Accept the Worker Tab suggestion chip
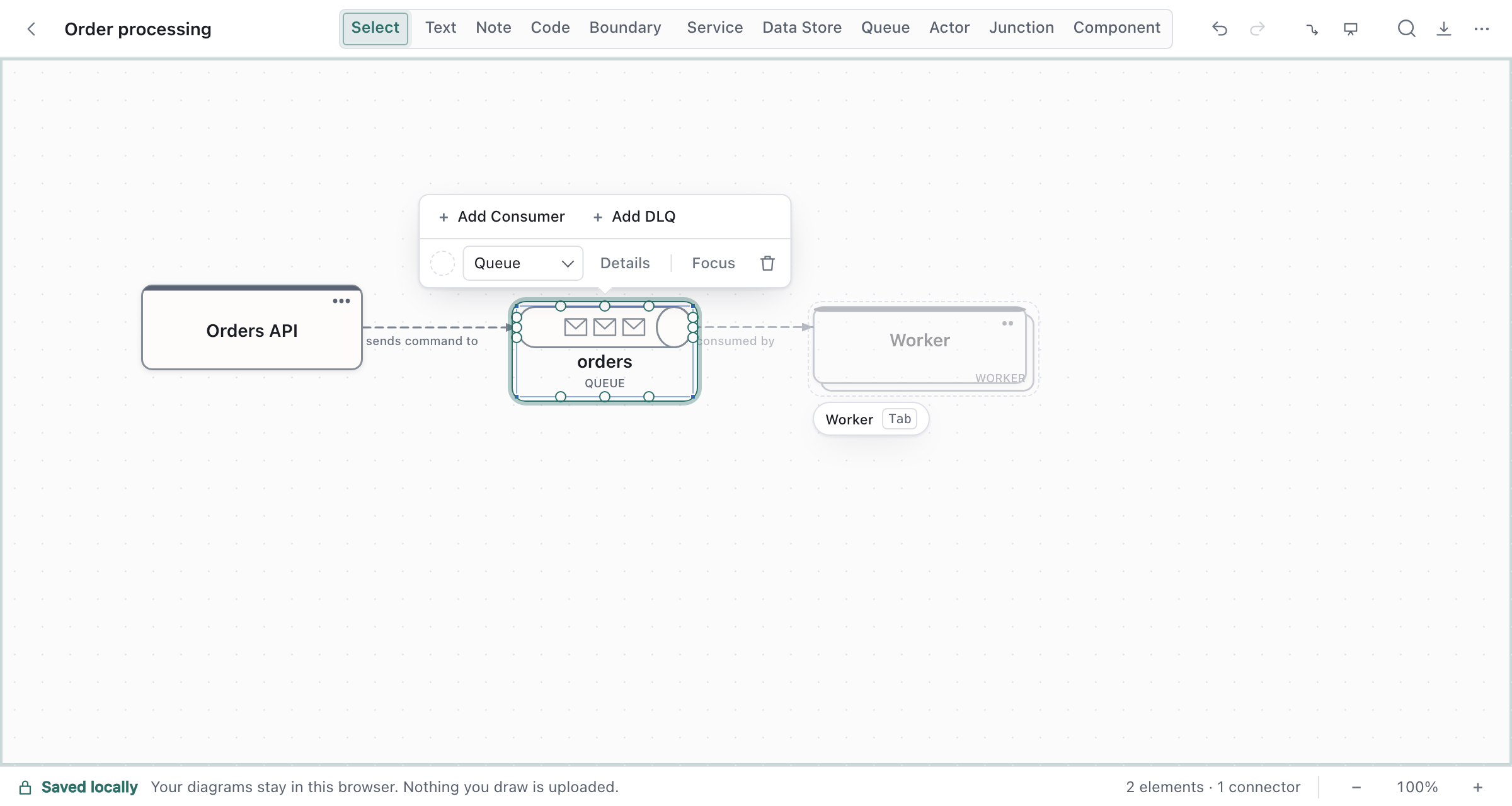This screenshot has width=1512, height=806. point(871,419)
